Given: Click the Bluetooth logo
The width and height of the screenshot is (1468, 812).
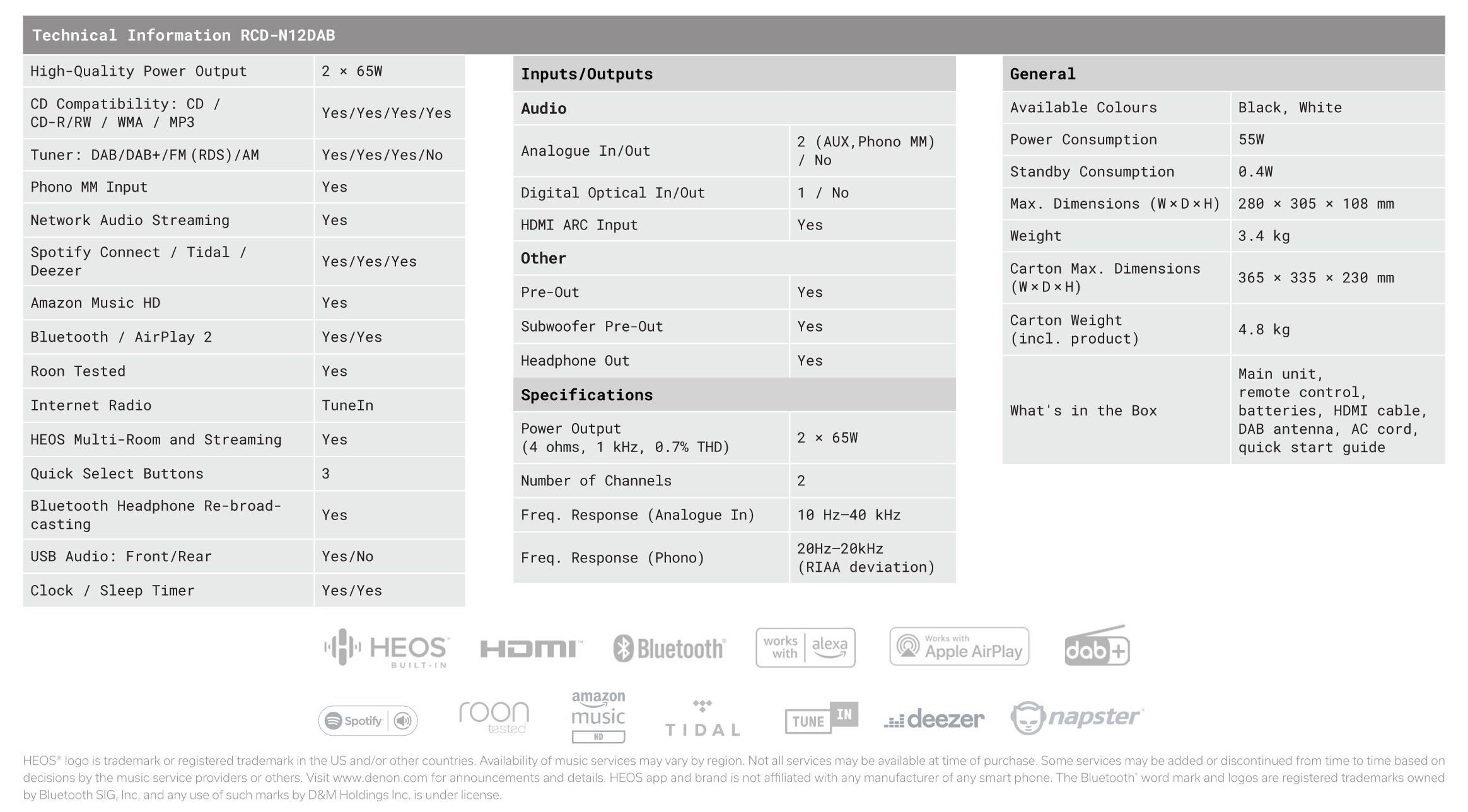Looking at the screenshot, I should click(x=670, y=649).
